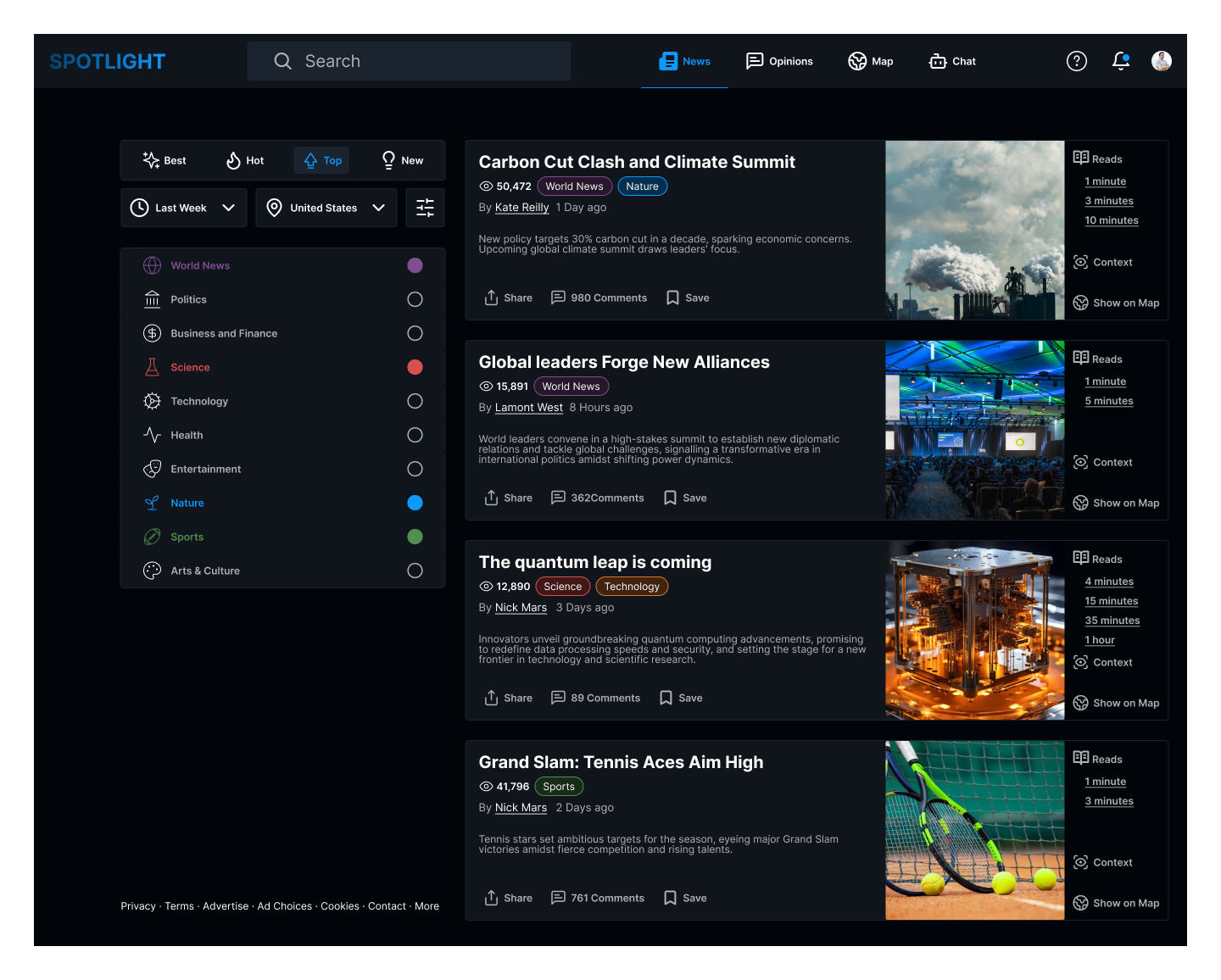Viewport: 1221px width, 980px height.
Task: Open the United States location dropdown
Action: (326, 208)
